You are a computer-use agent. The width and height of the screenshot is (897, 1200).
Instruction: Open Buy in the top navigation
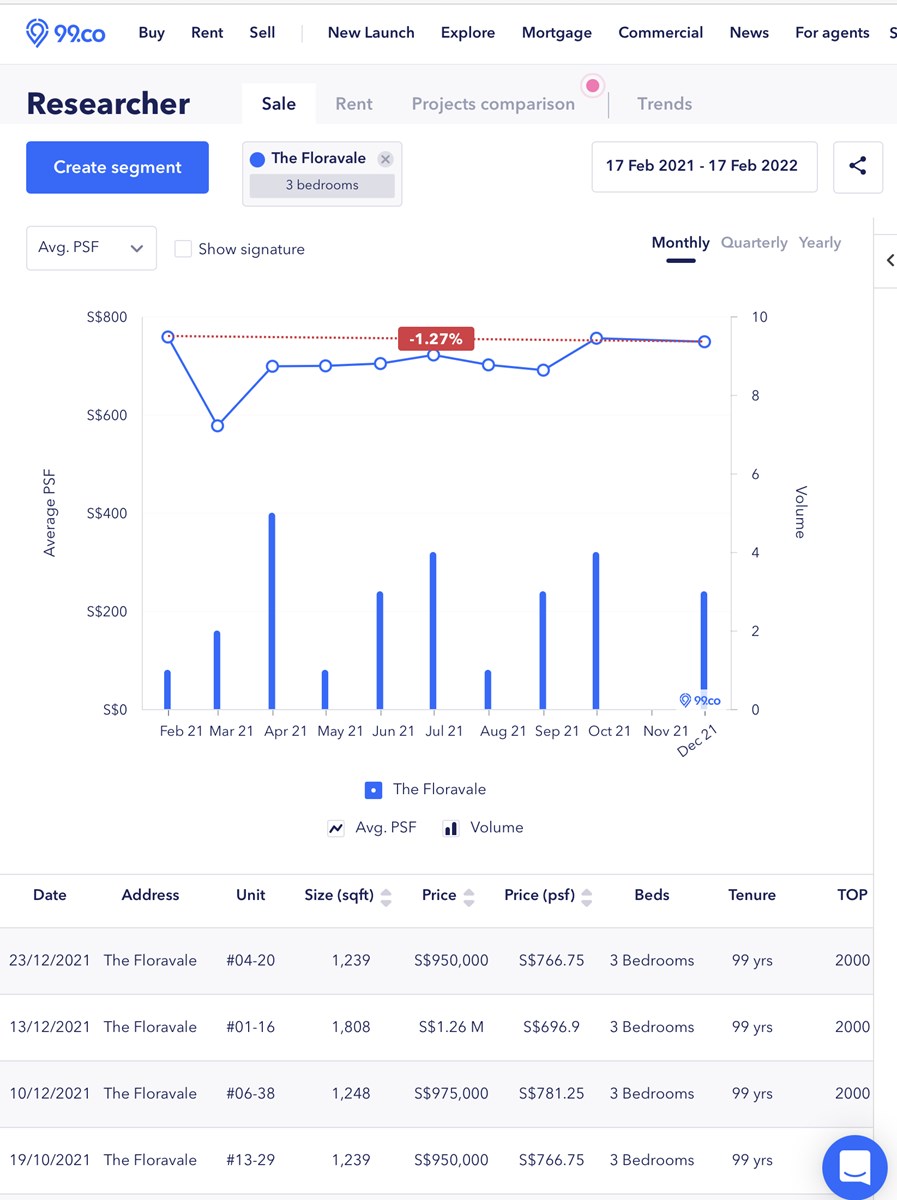coord(152,33)
